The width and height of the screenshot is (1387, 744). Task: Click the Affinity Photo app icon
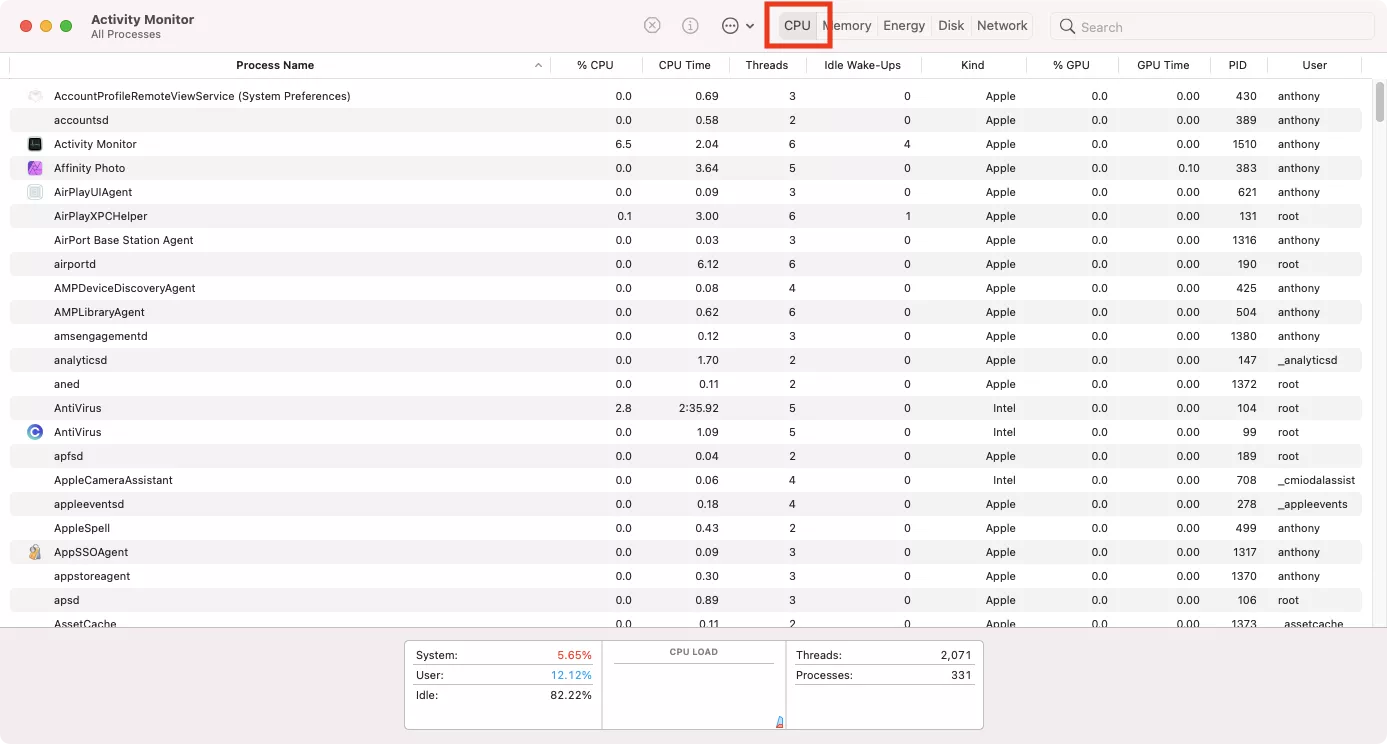[x=33, y=168]
